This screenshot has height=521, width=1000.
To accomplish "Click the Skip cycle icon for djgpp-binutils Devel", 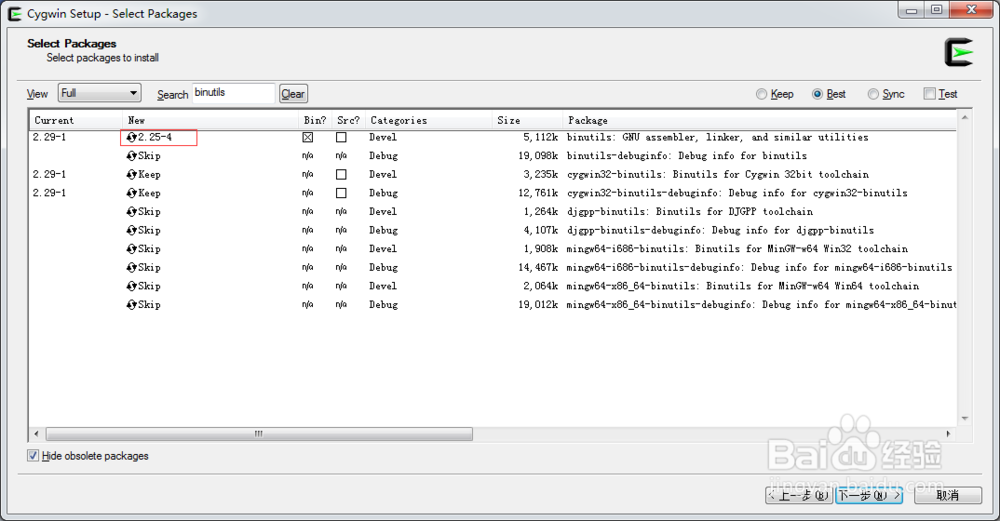I will click(131, 211).
